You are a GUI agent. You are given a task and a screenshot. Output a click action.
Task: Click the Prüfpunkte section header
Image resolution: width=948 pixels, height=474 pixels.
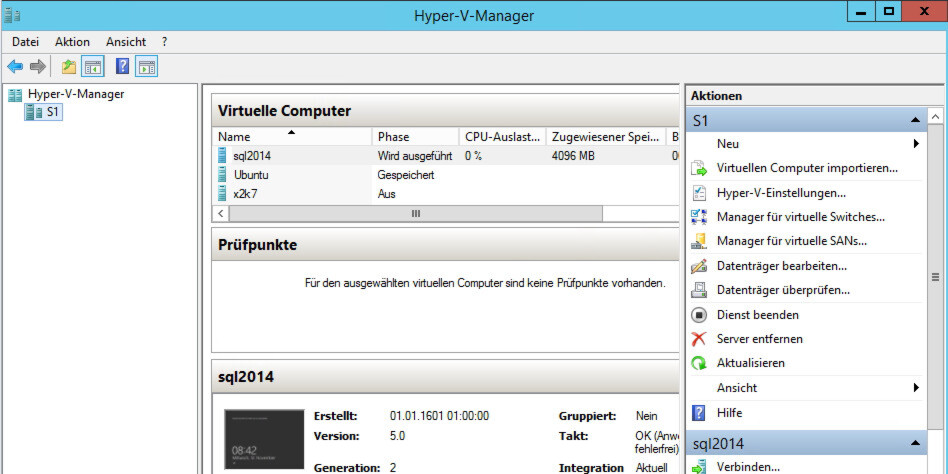445,245
